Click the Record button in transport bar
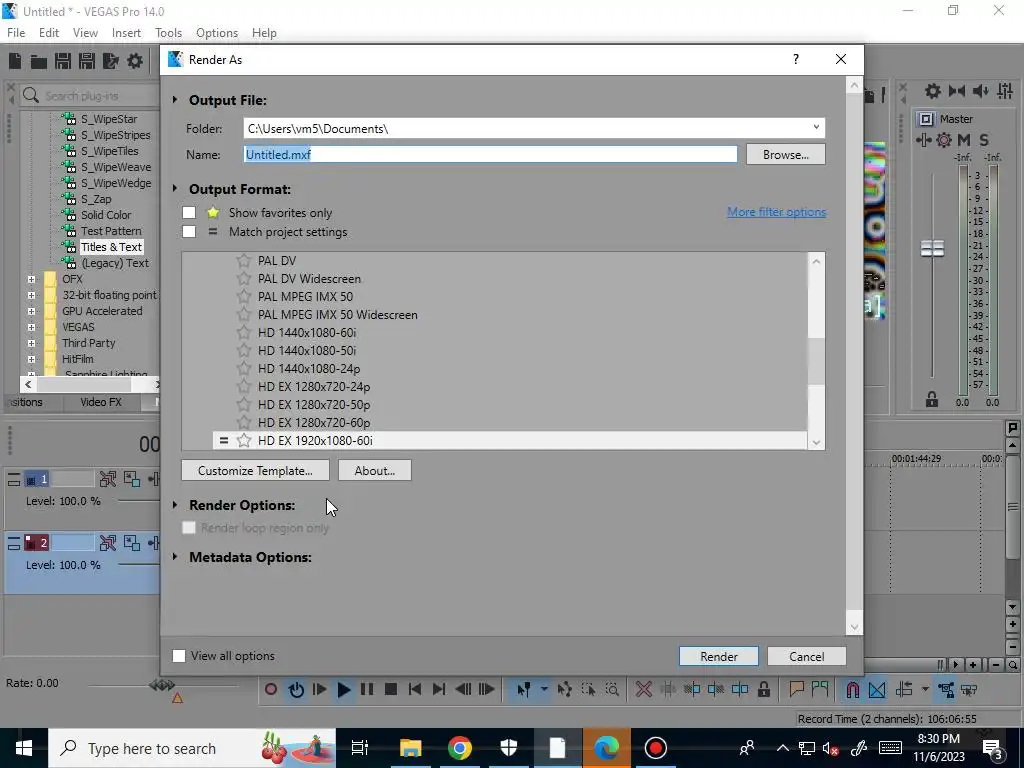 (271, 689)
